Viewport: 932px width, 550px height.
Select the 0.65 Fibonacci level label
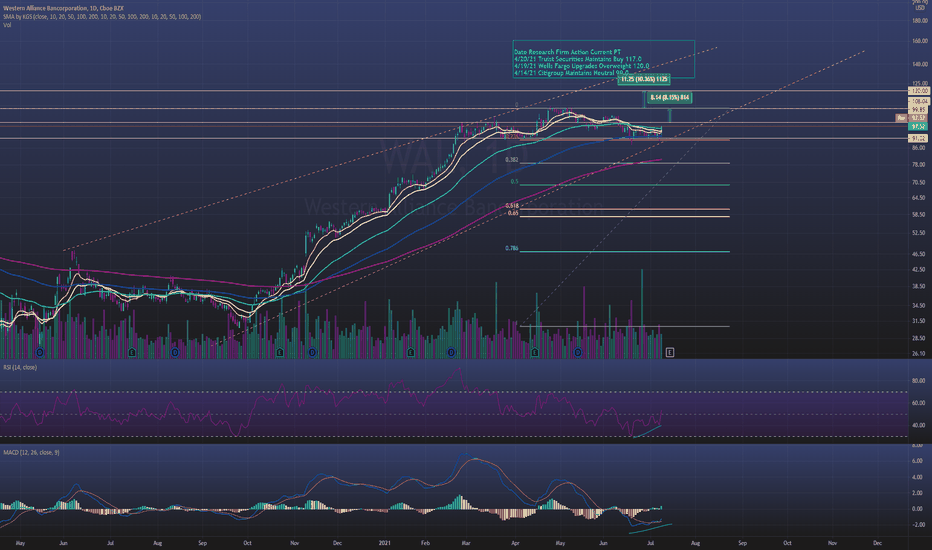pyautogui.click(x=513, y=213)
